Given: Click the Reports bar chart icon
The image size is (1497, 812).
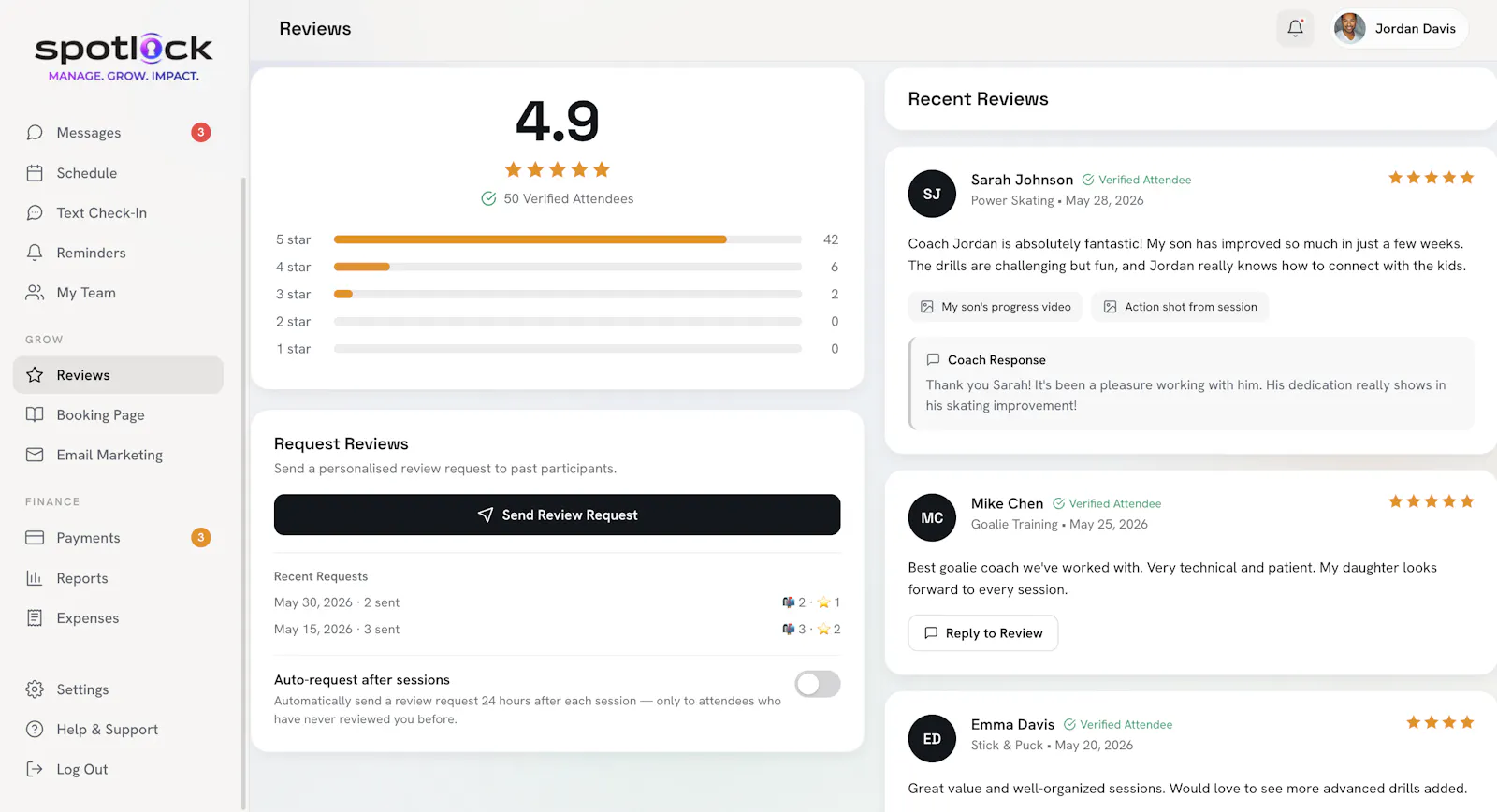Looking at the screenshot, I should pos(35,578).
